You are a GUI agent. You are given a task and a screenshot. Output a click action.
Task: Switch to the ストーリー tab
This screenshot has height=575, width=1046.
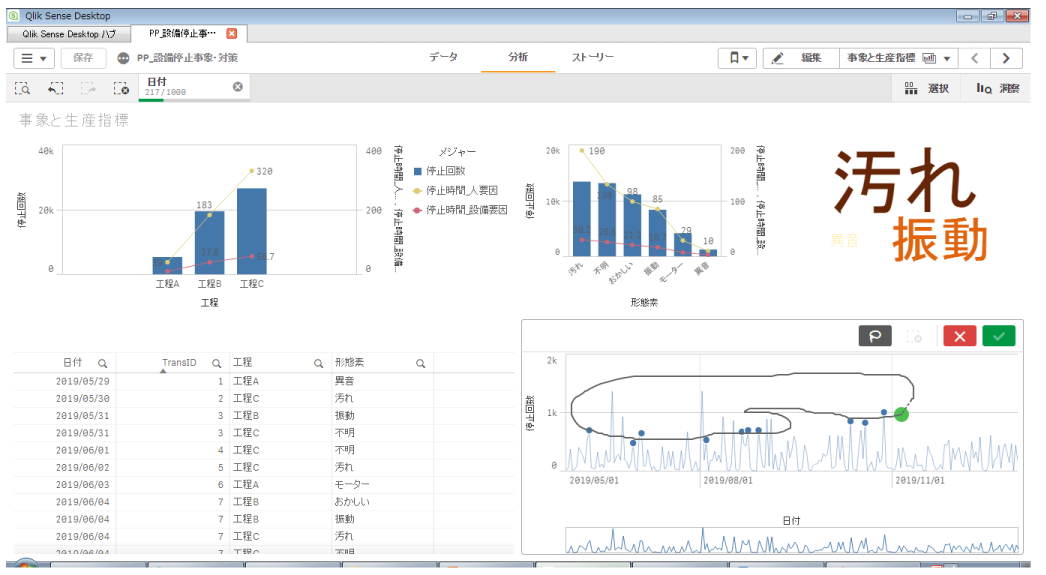pyautogui.click(x=593, y=58)
